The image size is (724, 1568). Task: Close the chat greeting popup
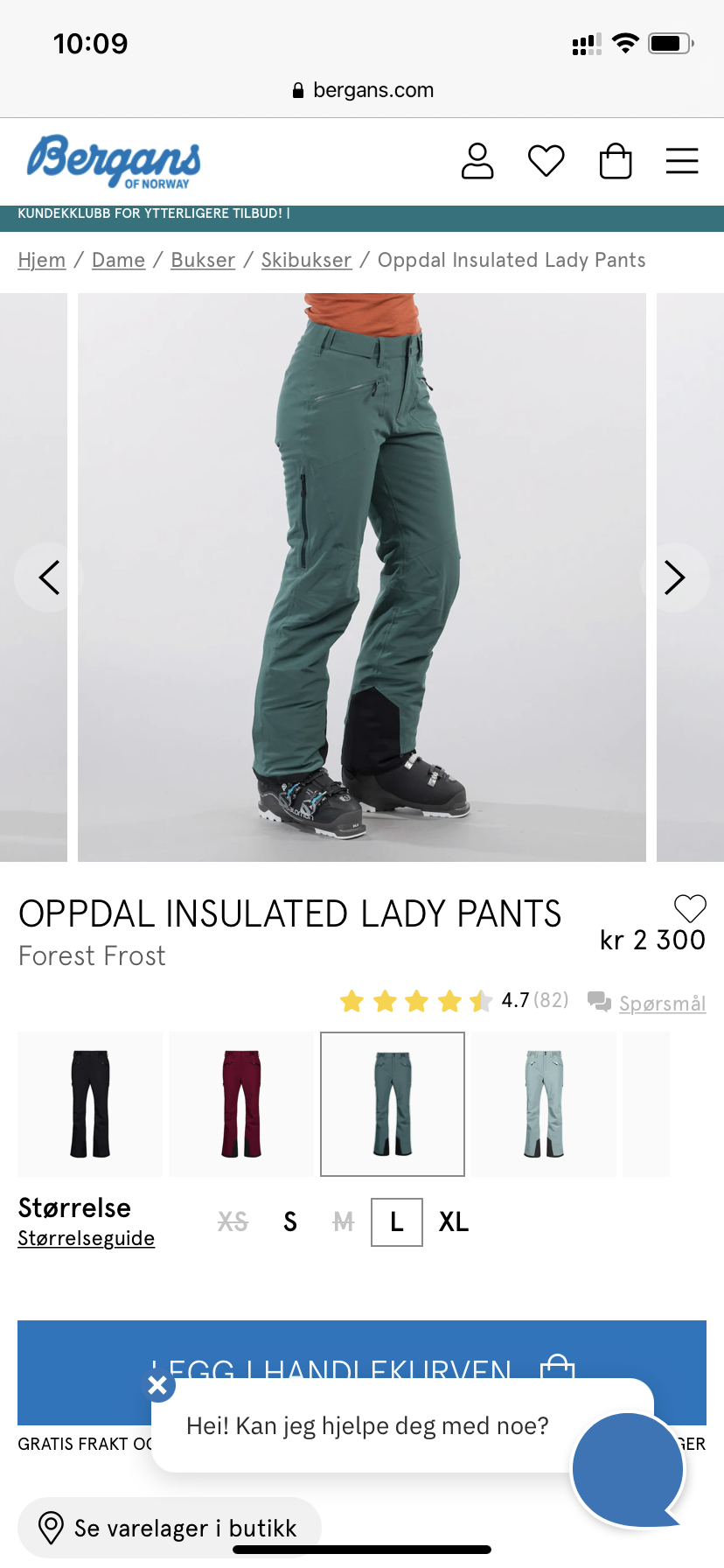click(x=157, y=1385)
